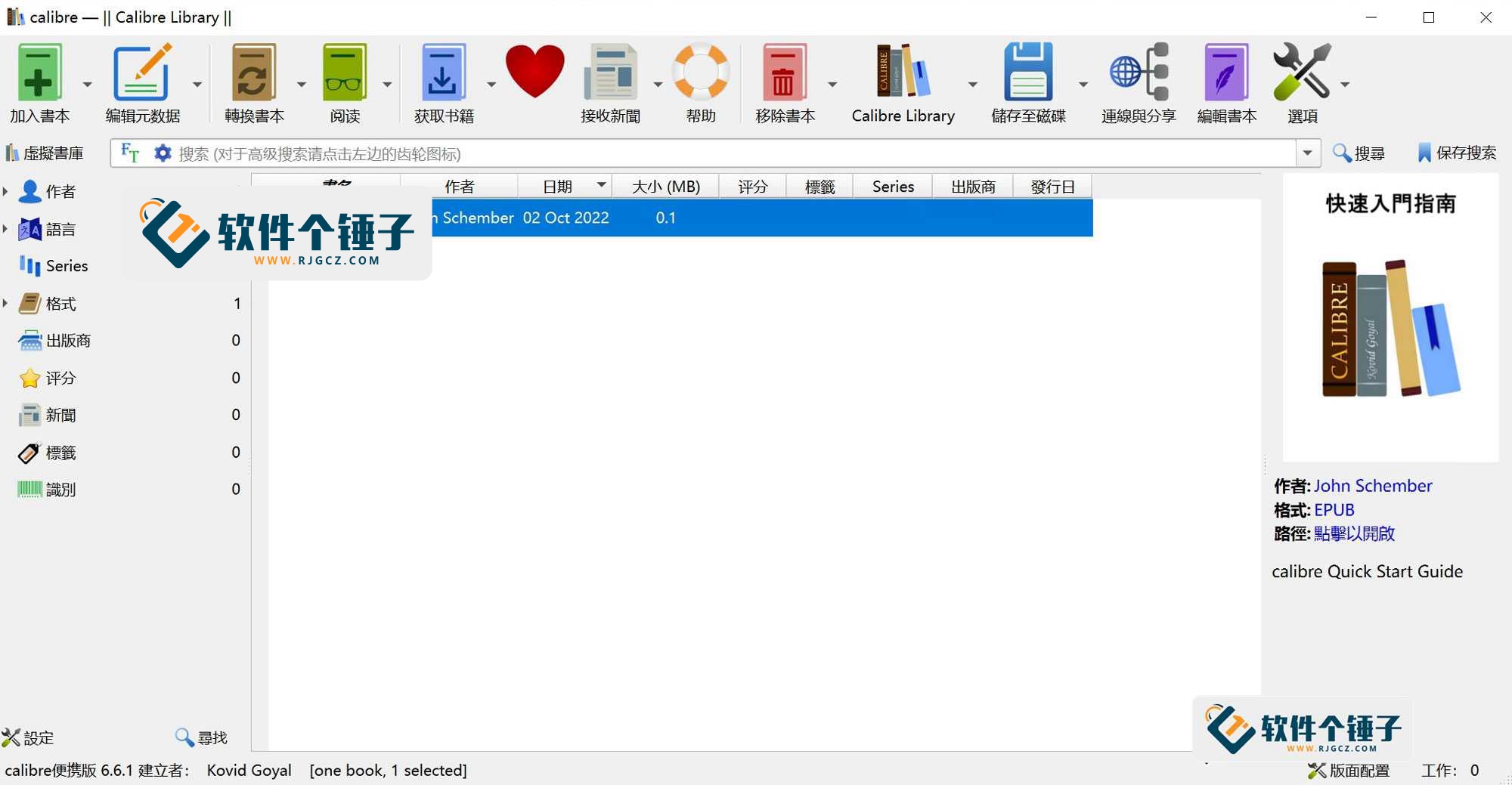Open the 工作 jobs indicator in status bar
Viewport: 1512px width, 785px height.
[1450, 771]
